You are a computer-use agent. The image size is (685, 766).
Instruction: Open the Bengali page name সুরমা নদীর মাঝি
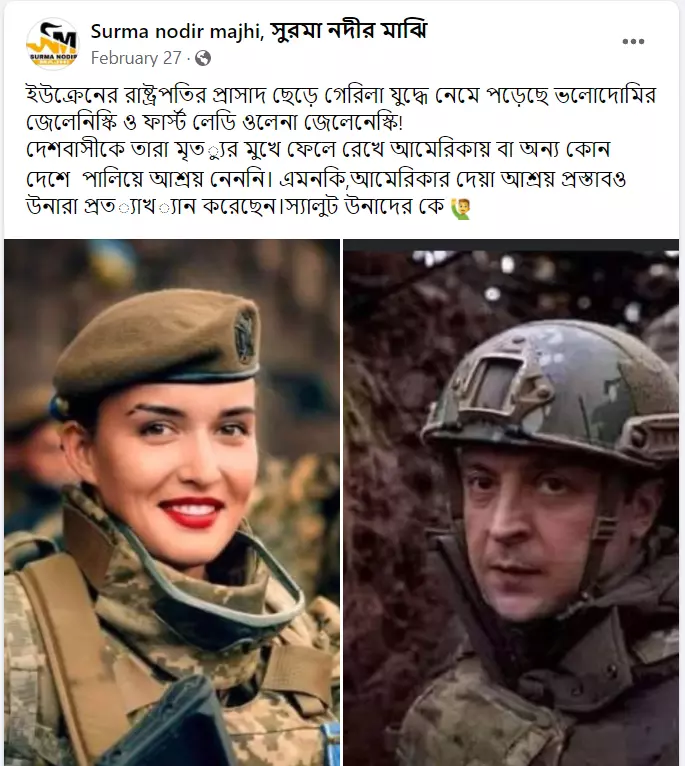tap(349, 31)
